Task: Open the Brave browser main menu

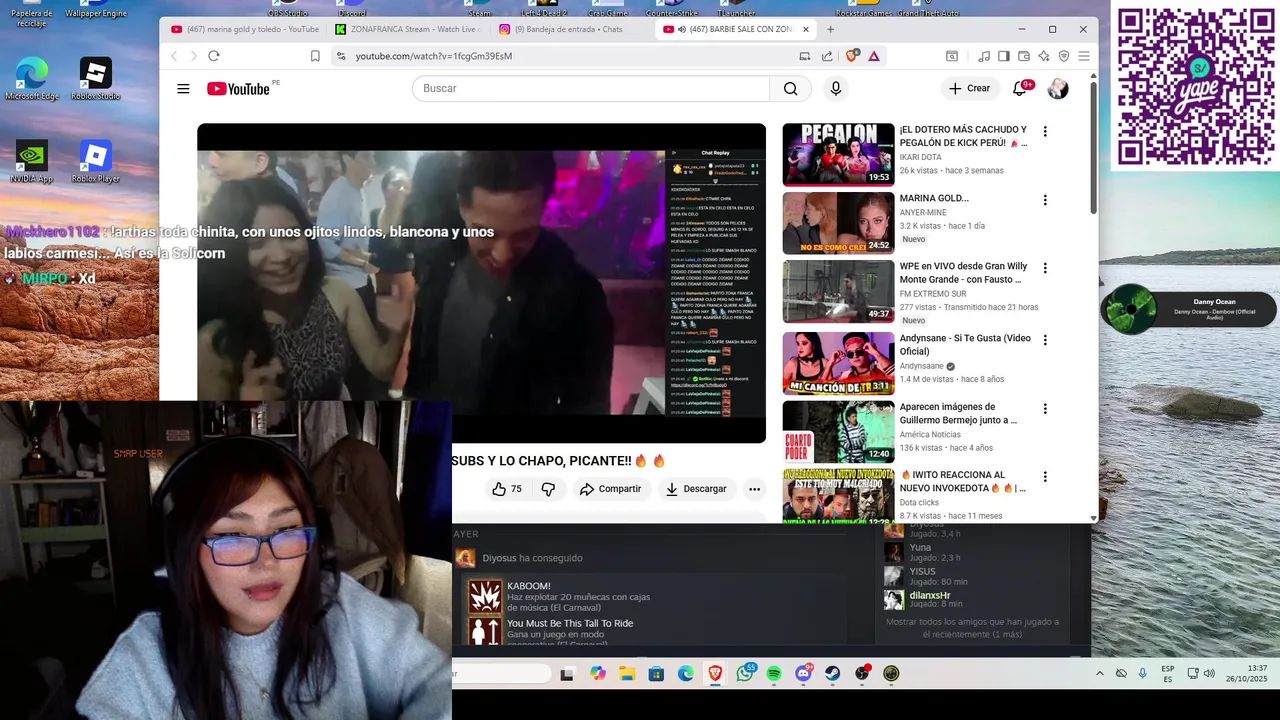Action: [x=1084, y=56]
